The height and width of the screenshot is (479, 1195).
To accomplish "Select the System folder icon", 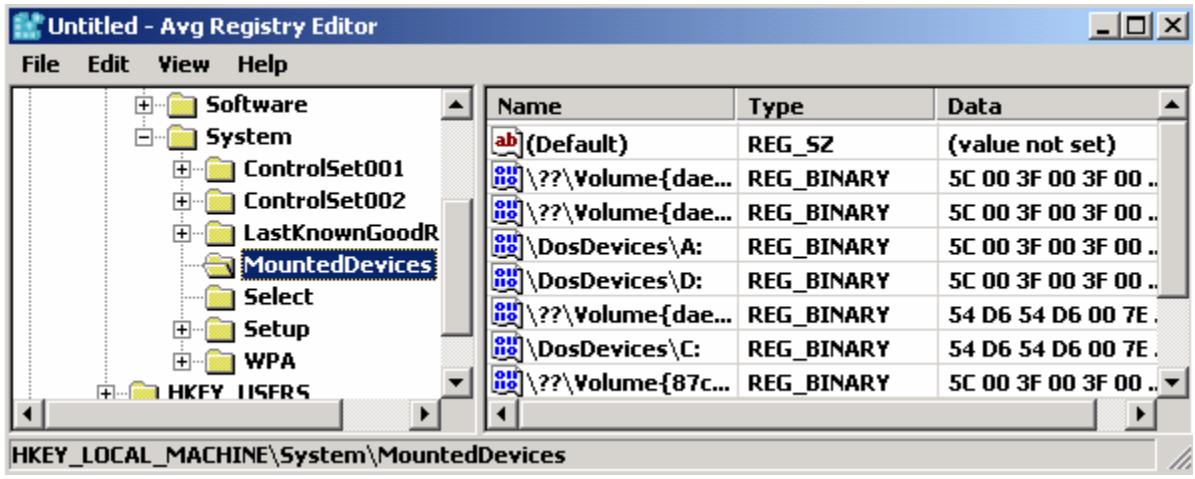I will click(182, 138).
